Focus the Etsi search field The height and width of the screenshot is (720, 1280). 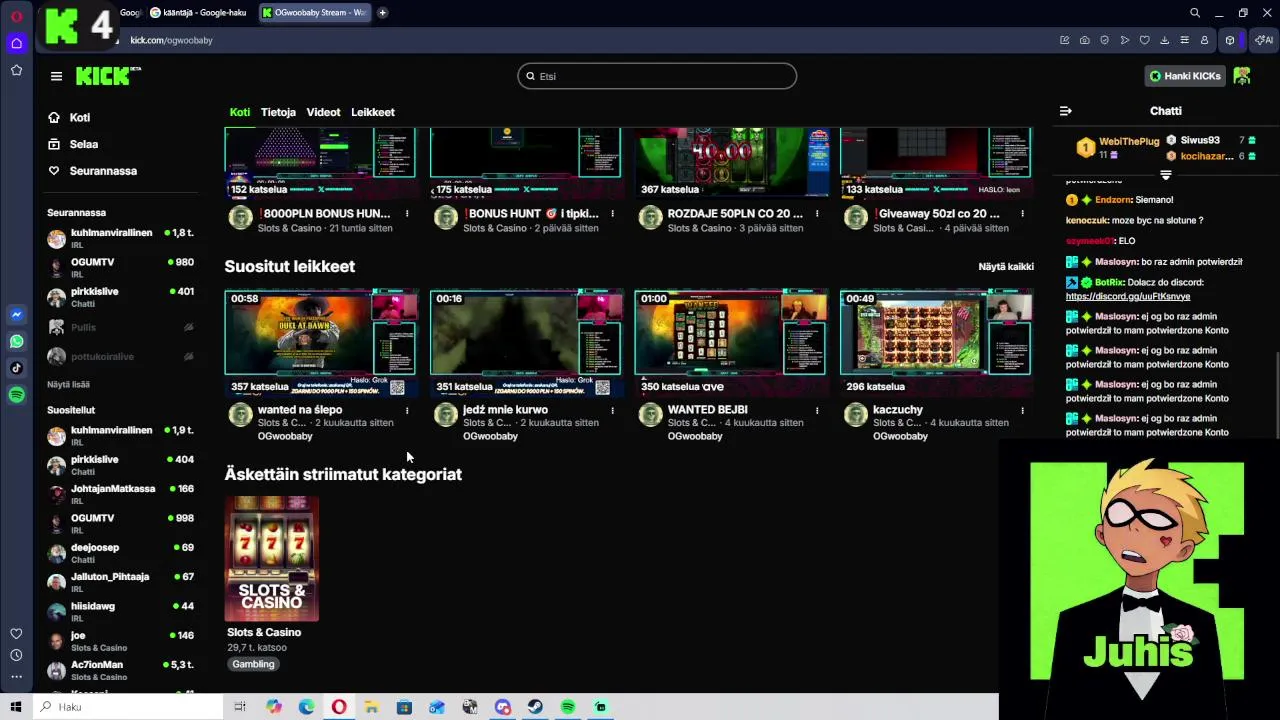(x=657, y=76)
